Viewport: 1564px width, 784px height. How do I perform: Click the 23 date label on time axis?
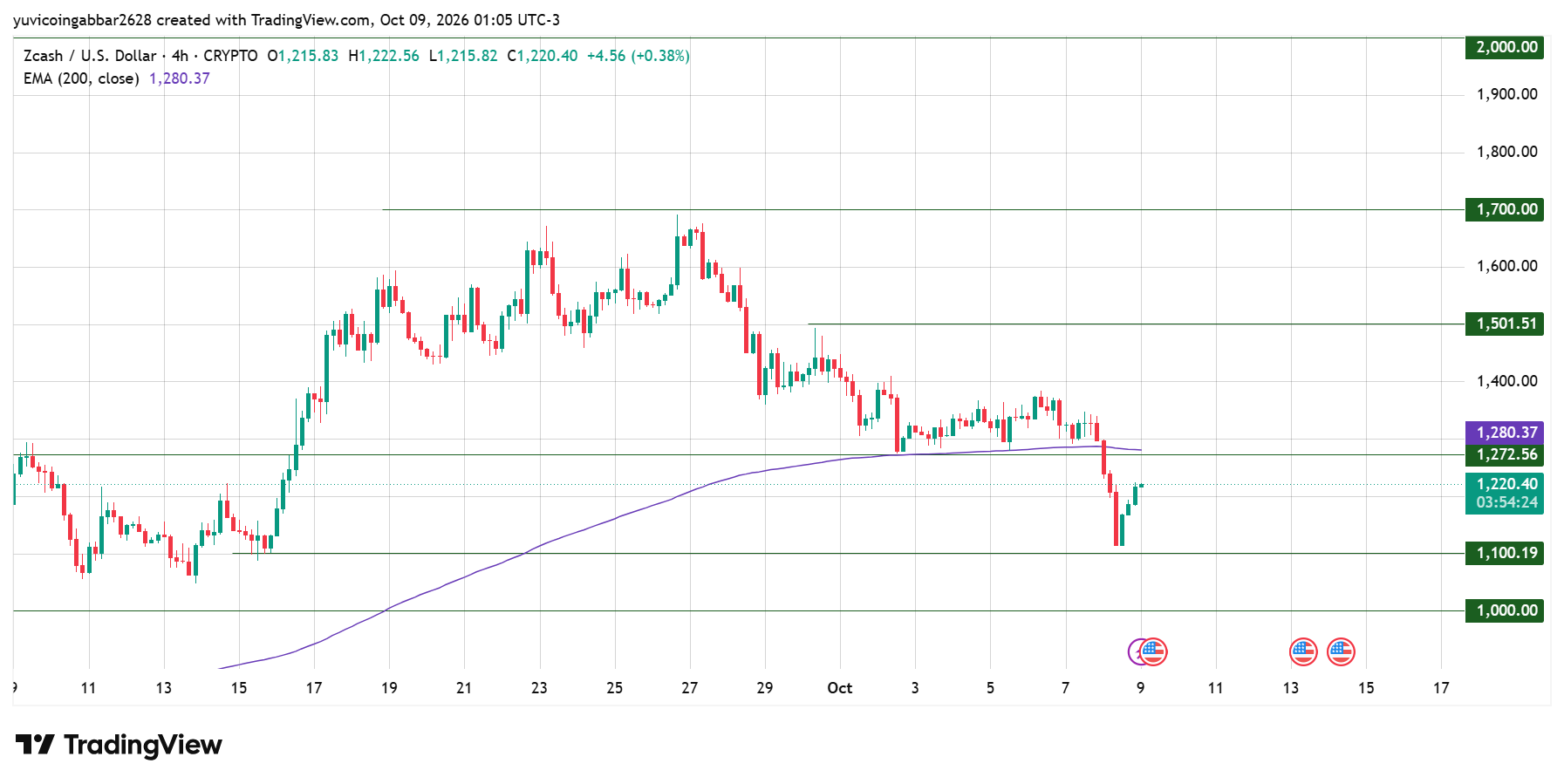pos(539,688)
